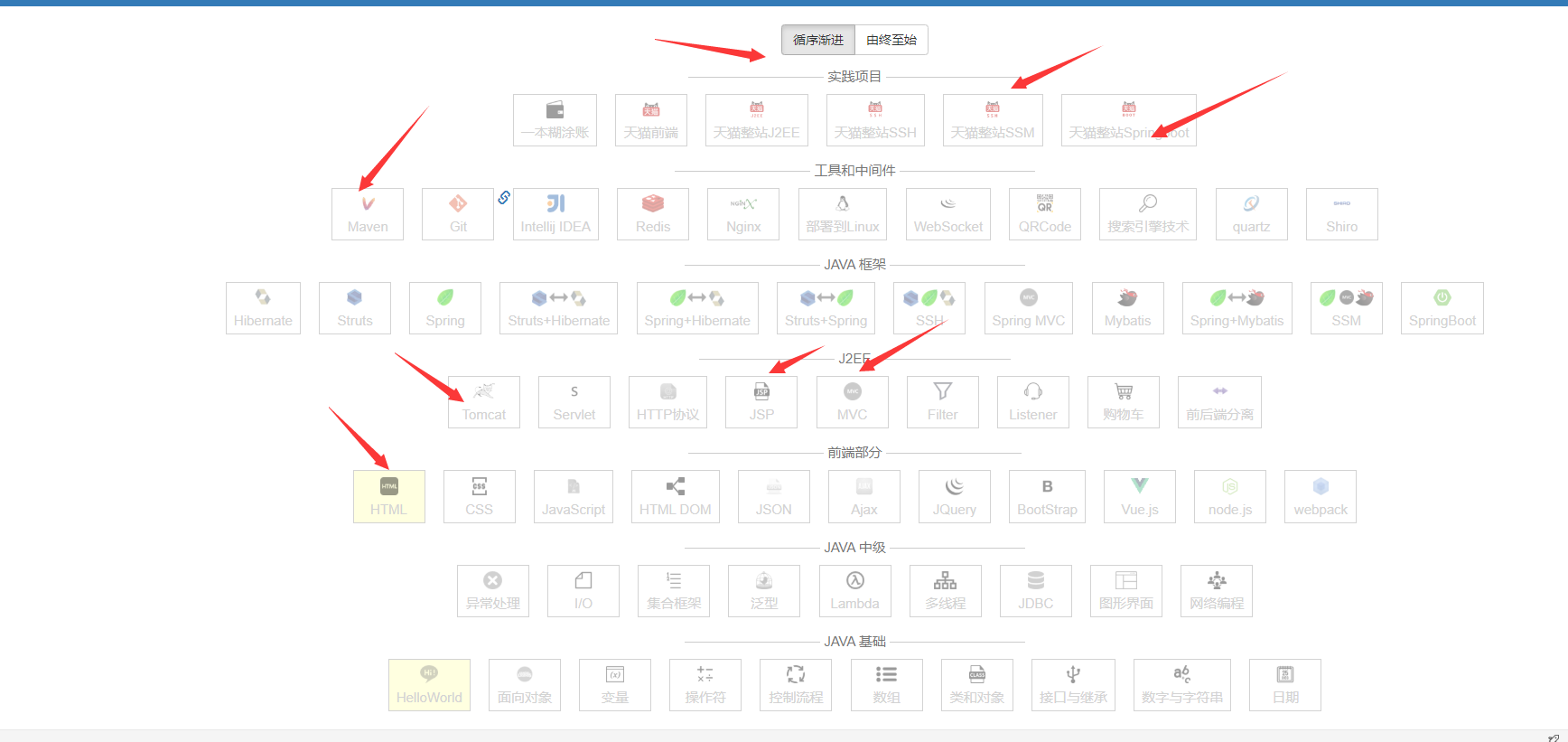Open the Vue.js tutorial card
Screen dimensions: 1568x742
tap(1140, 496)
